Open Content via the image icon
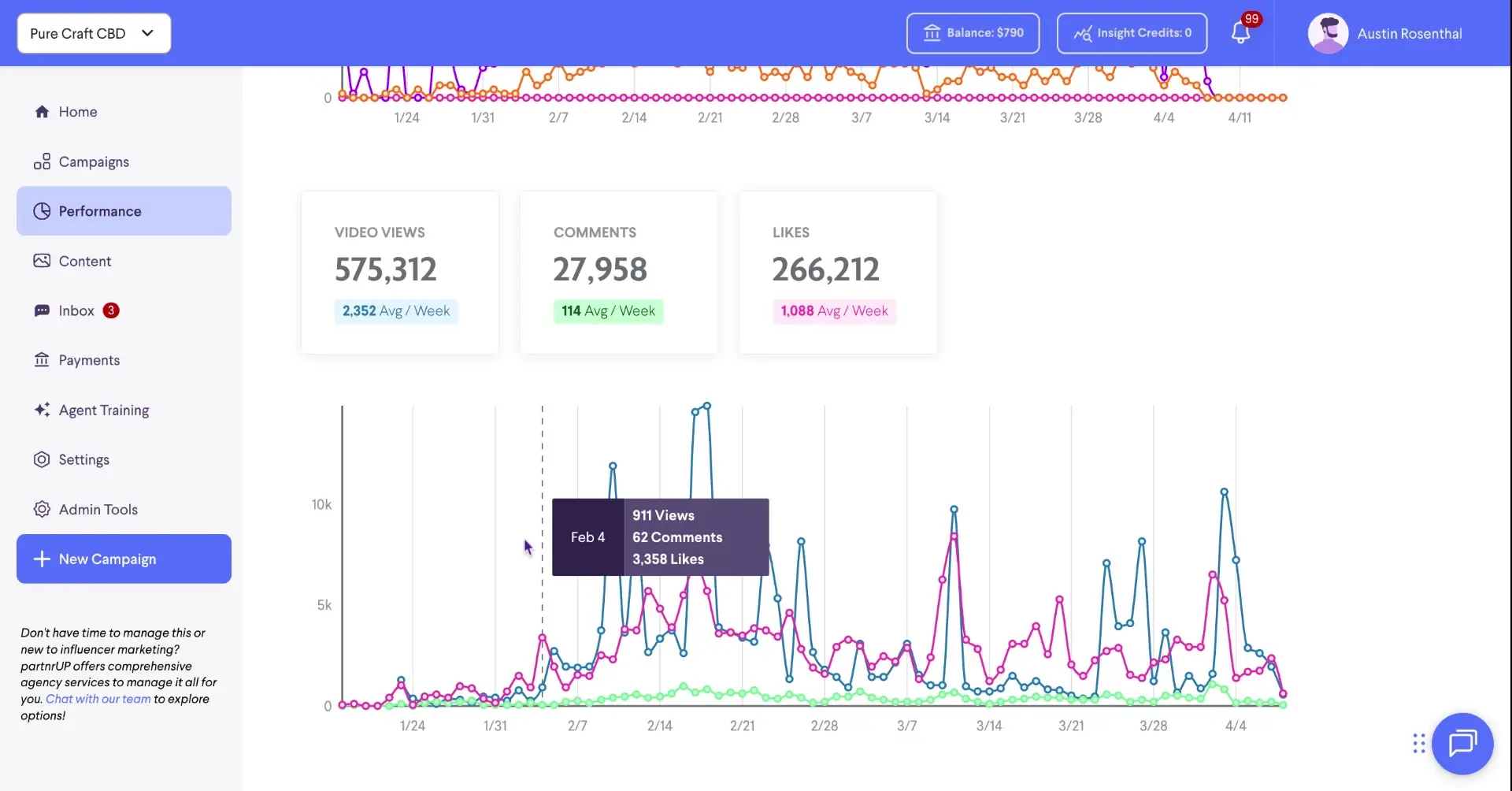Screen dimensions: 1512x791 pyautogui.click(x=42, y=260)
